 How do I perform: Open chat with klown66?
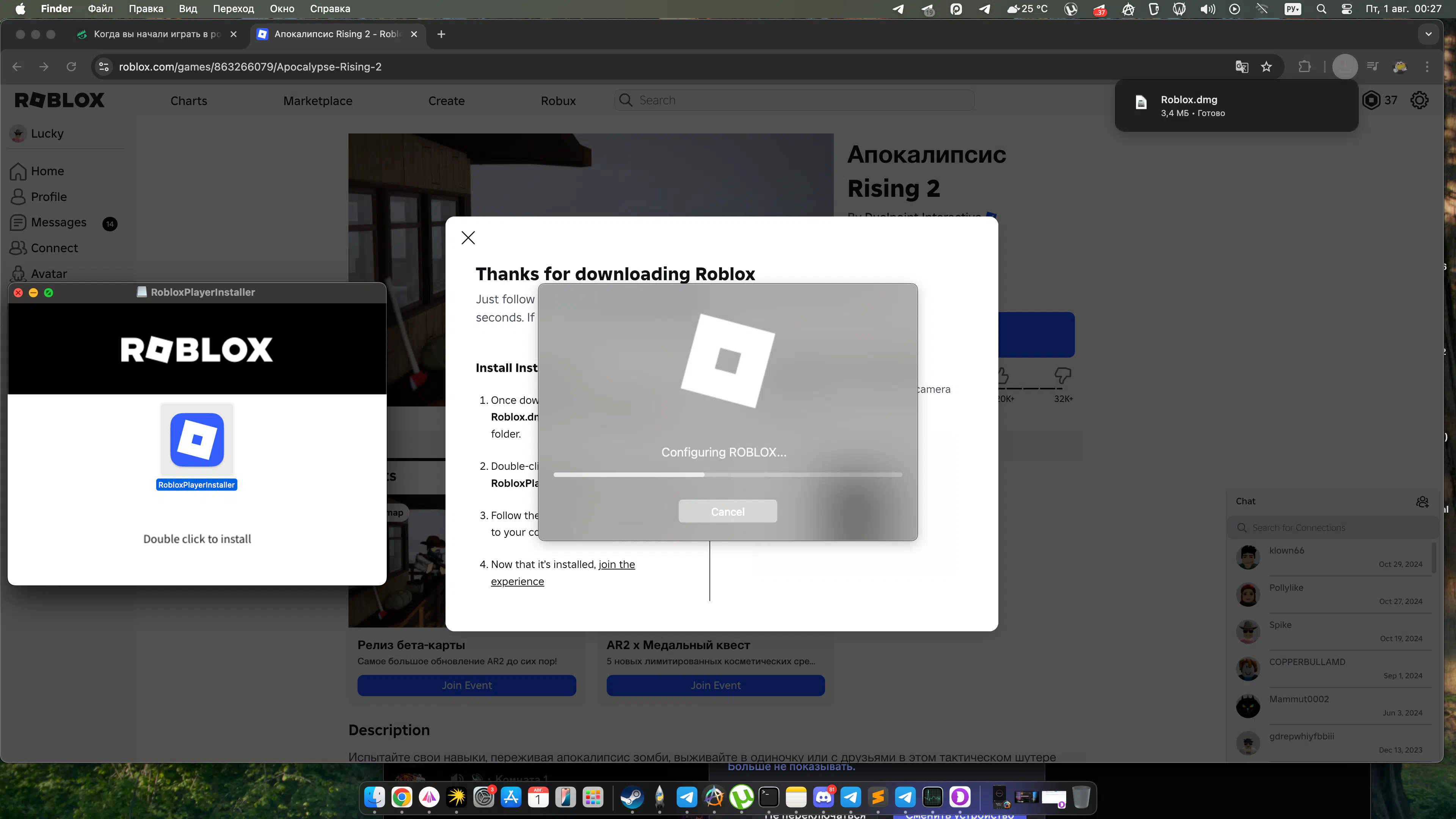coord(1333,557)
